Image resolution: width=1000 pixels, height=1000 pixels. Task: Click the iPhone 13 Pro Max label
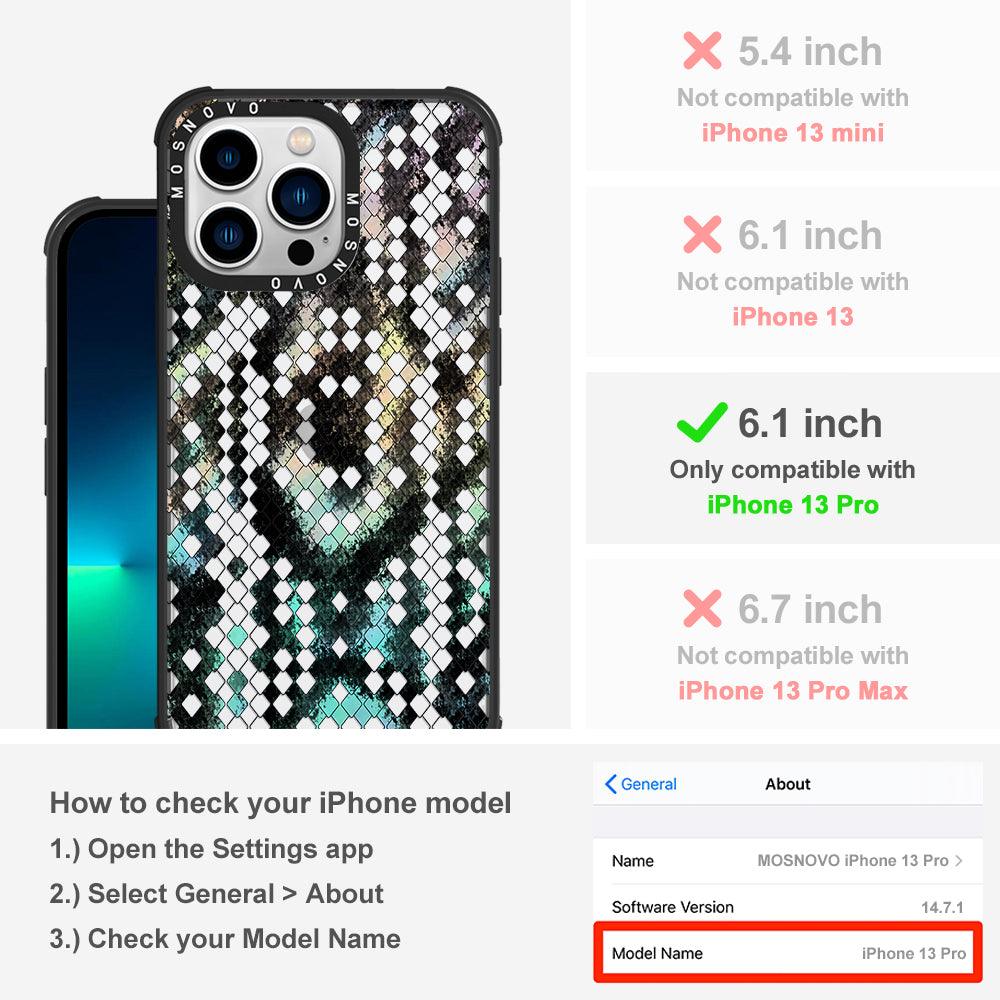(793, 691)
